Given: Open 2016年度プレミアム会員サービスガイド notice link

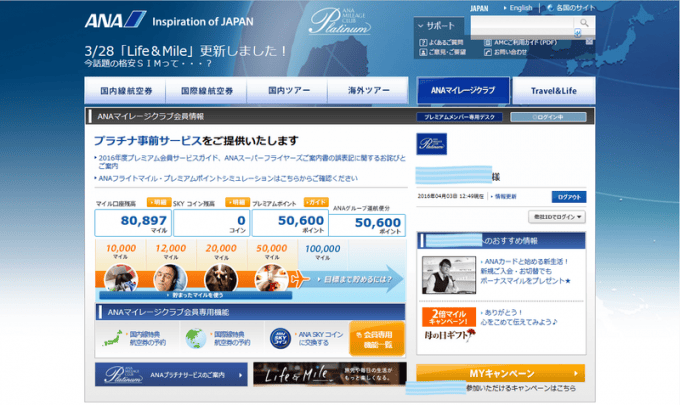Looking at the screenshot, I should pyautogui.click(x=252, y=162).
